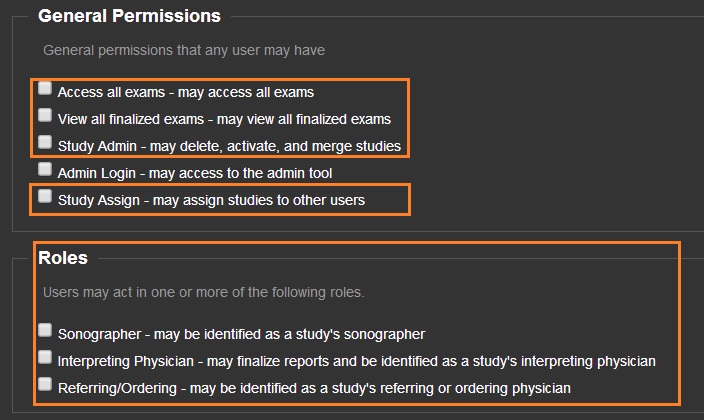Click "may delete, activate, and merge studies" text
The width and height of the screenshot is (704, 420).
click(276, 146)
